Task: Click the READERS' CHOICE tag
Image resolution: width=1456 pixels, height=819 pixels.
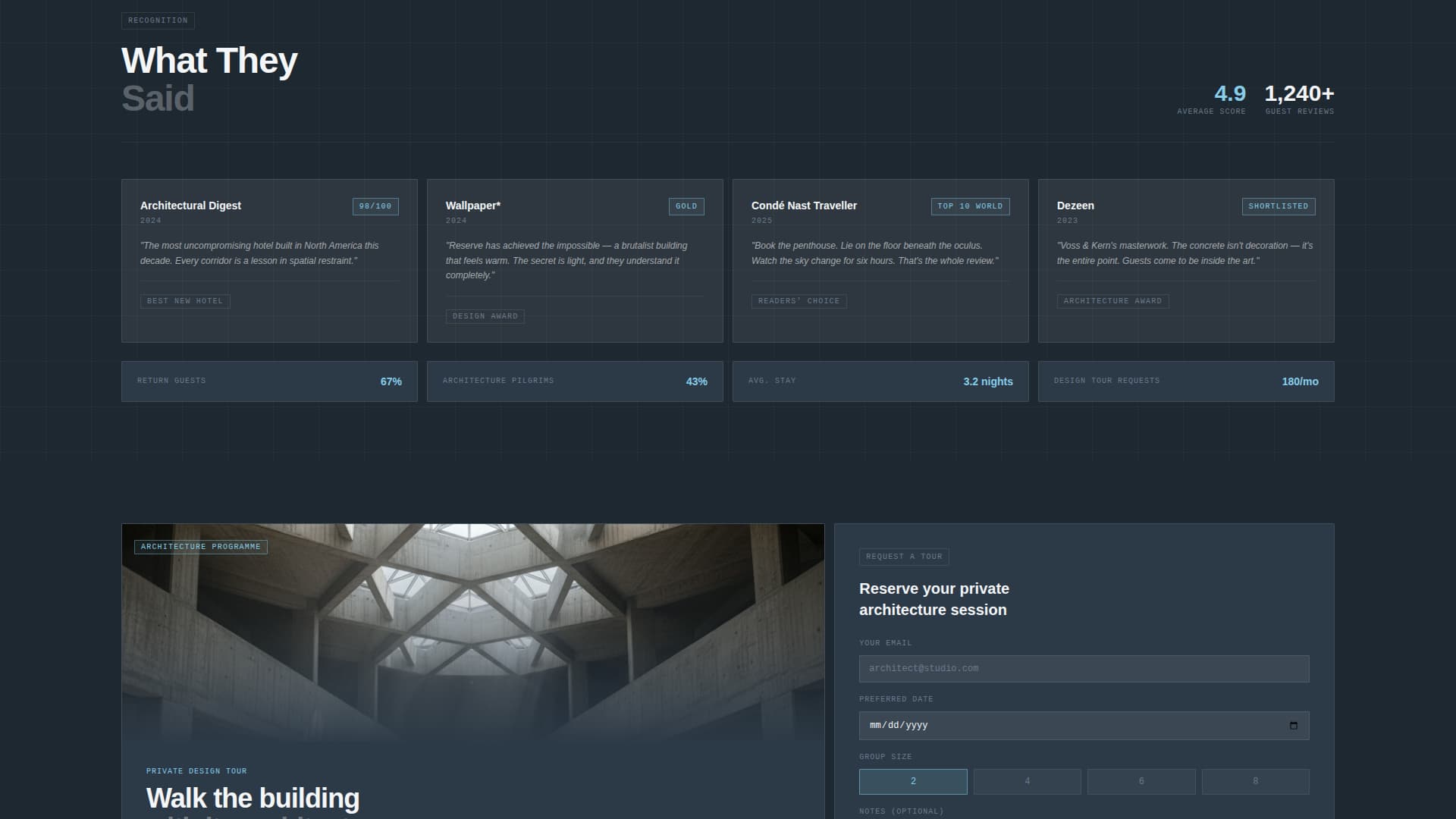Action: click(x=799, y=300)
